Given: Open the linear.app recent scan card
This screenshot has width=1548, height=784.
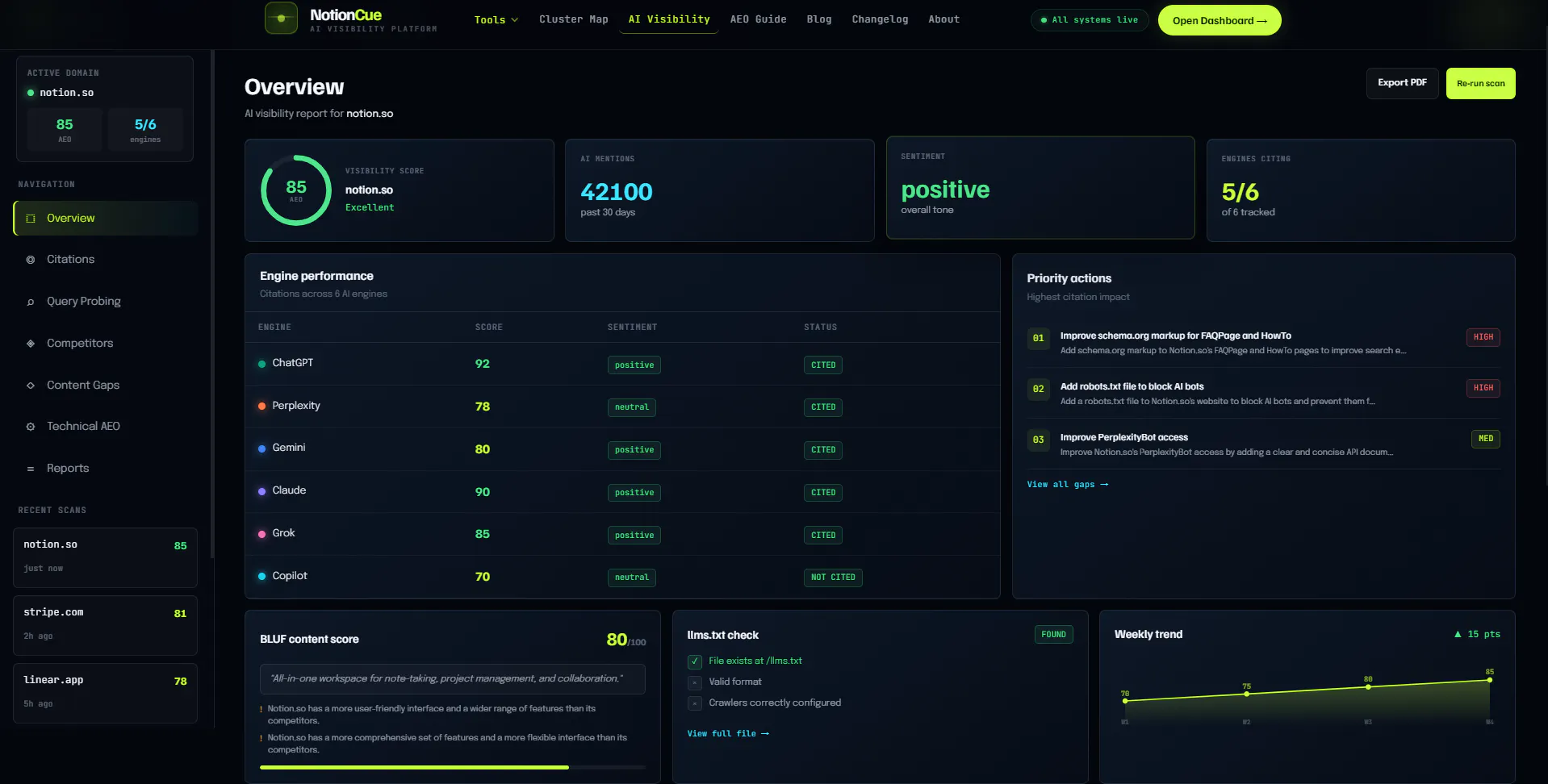Looking at the screenshot, I should coord(105,693).
